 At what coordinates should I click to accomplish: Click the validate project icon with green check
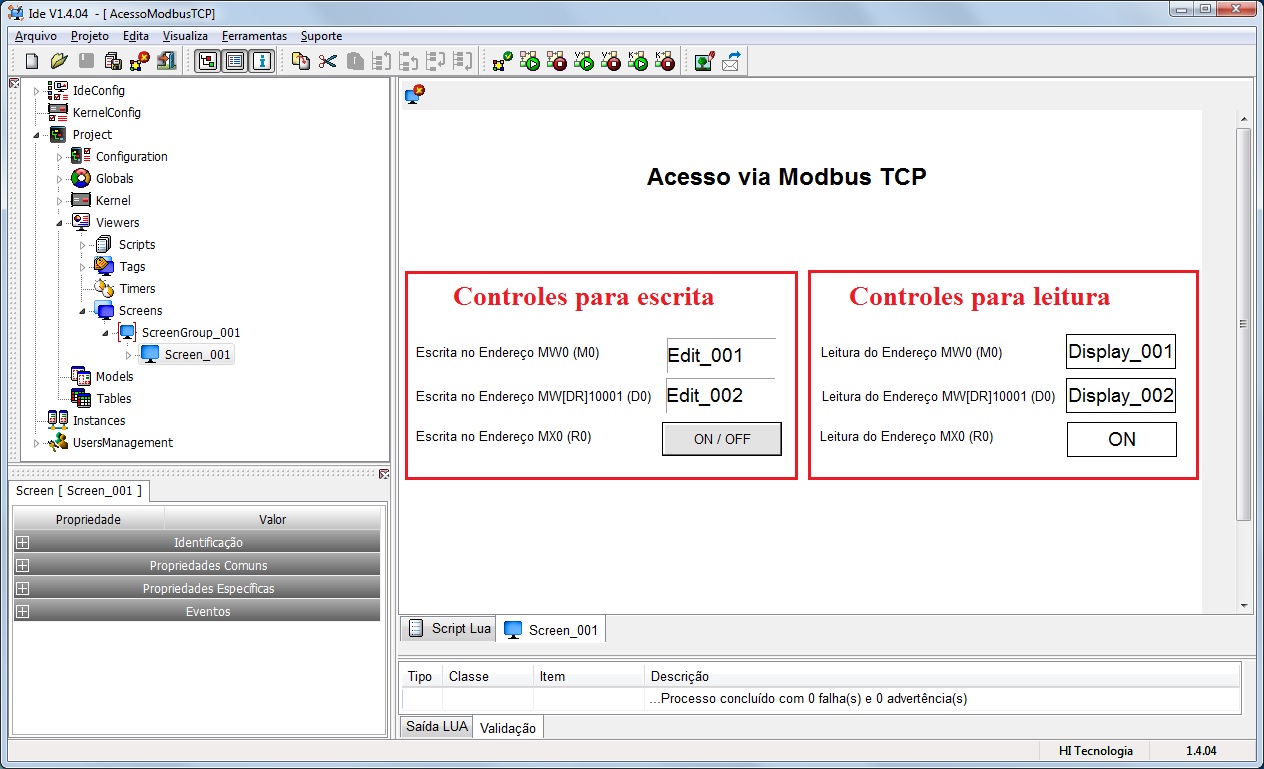[x=503, y=61]
